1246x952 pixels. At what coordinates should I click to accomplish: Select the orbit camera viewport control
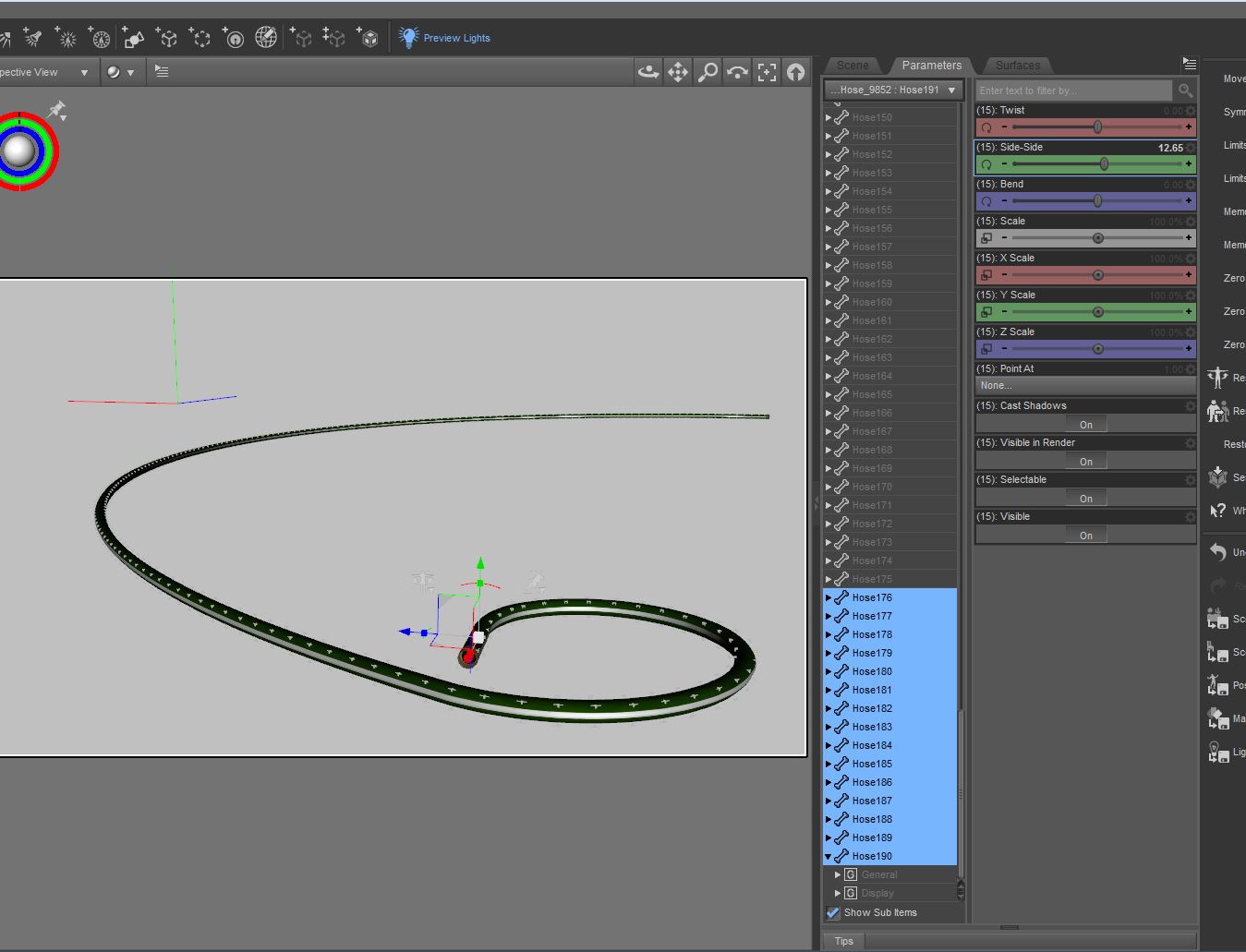pyautogui.click(x=648, y=72)
